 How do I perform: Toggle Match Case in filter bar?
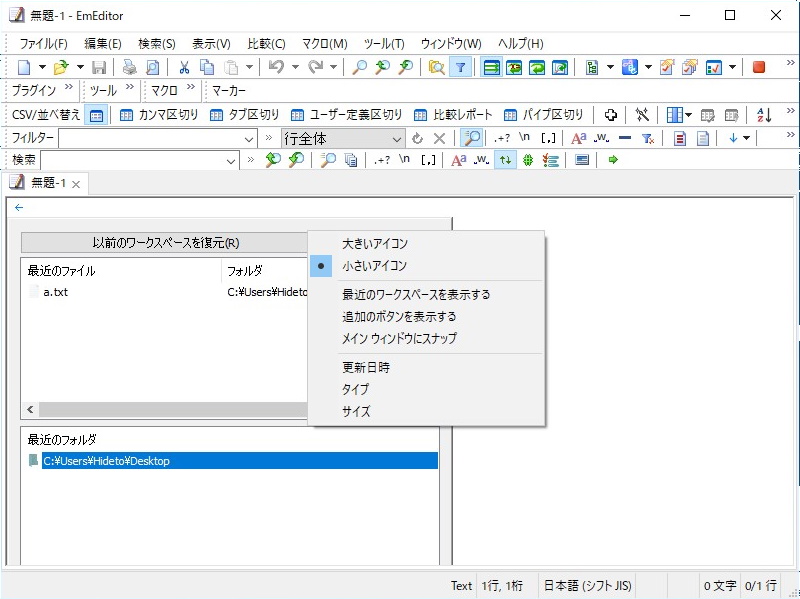click(x=579, y=138)
